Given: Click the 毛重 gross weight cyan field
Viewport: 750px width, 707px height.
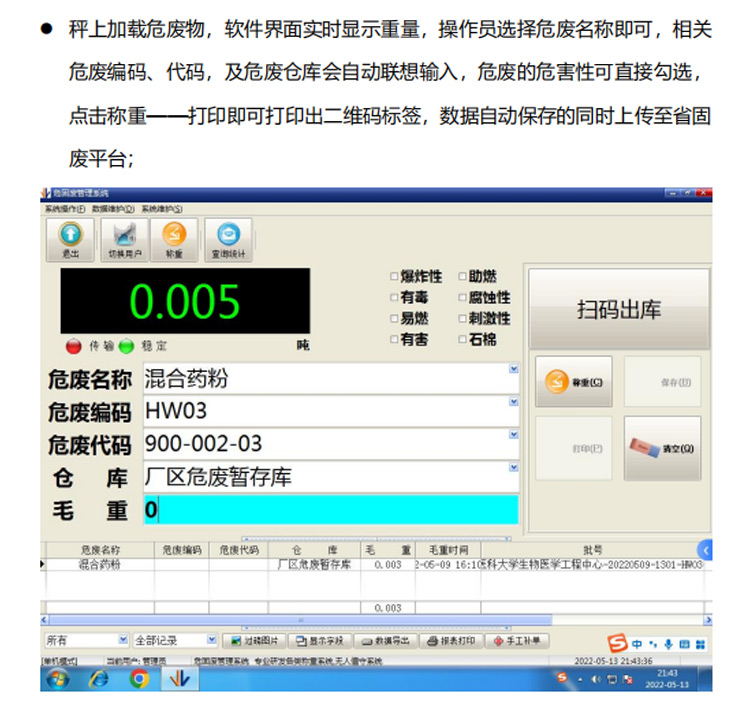Looking at the screenshot, I should (331, 509).
